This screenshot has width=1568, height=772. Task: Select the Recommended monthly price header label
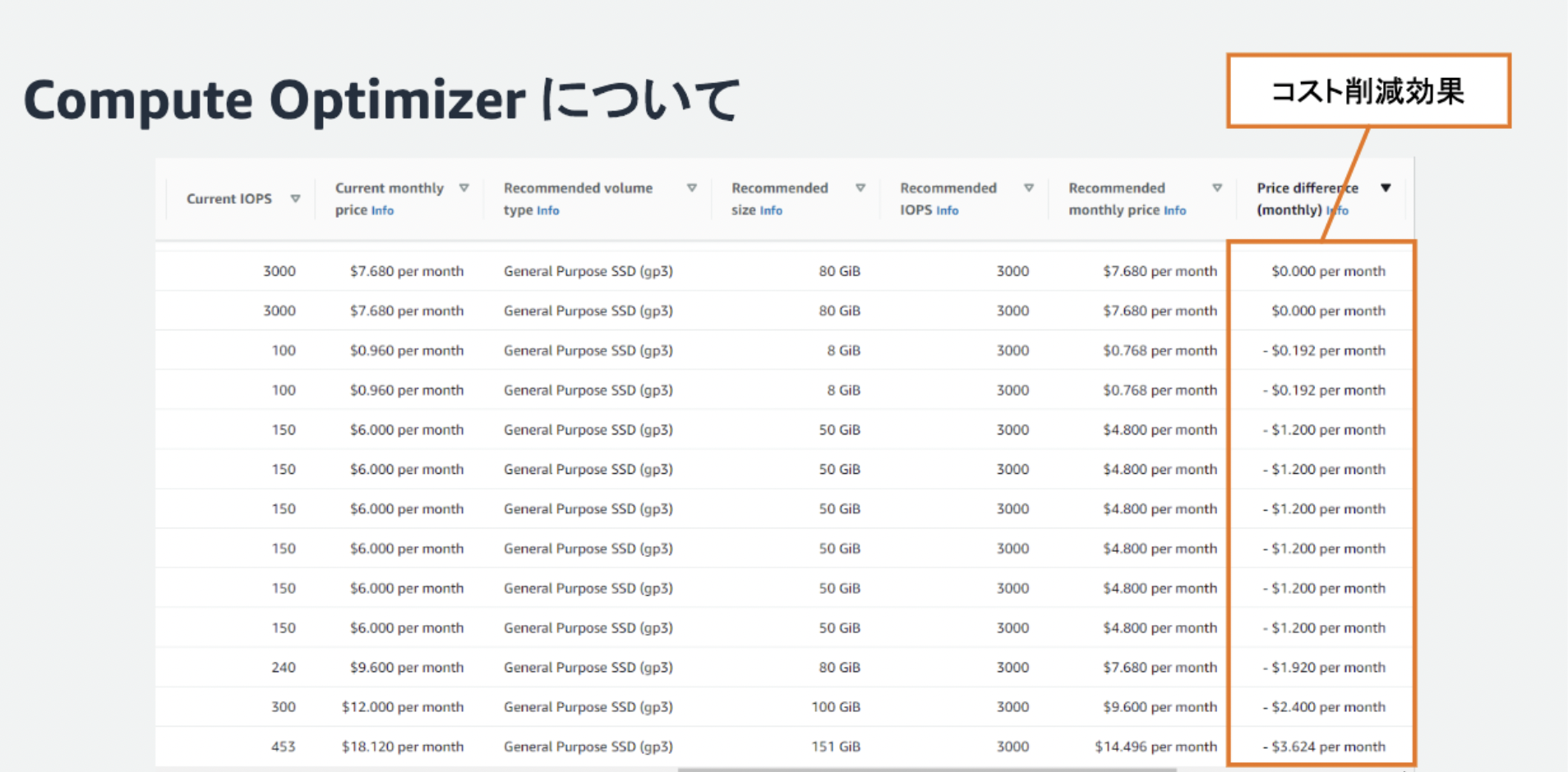coord(1116,199)
